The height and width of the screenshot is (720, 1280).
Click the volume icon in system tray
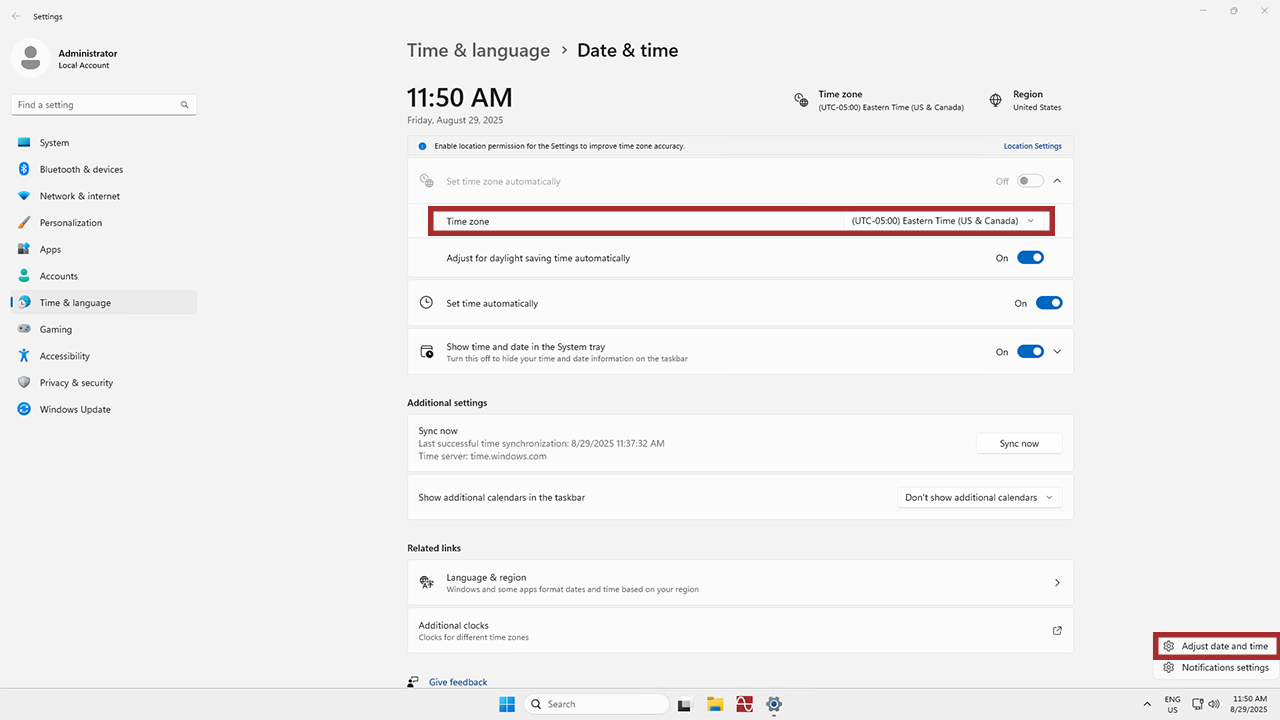[1213, 704]
